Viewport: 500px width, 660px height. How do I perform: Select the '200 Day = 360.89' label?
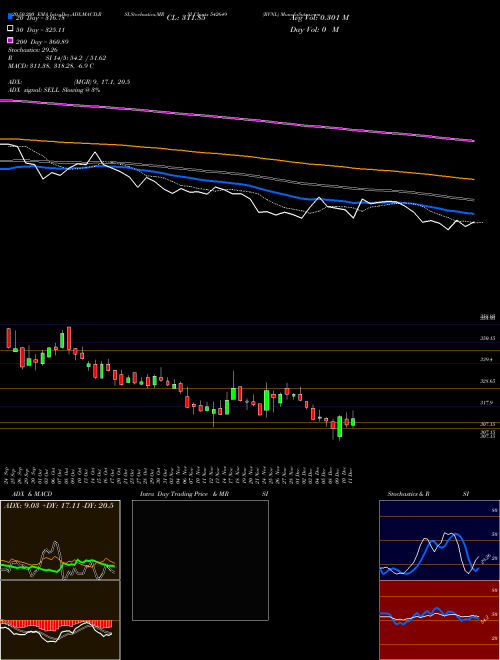(42, 42)
